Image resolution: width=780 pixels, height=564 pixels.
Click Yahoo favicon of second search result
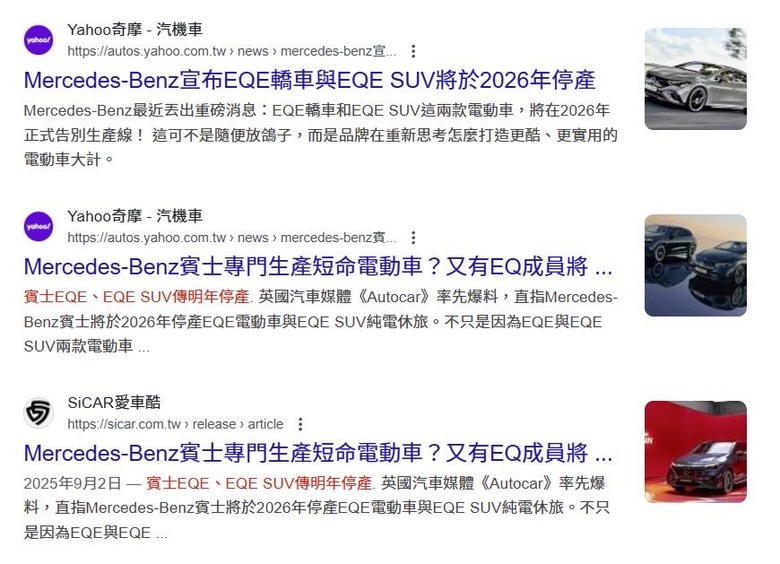pyautogui.click(x=38, y=227)
